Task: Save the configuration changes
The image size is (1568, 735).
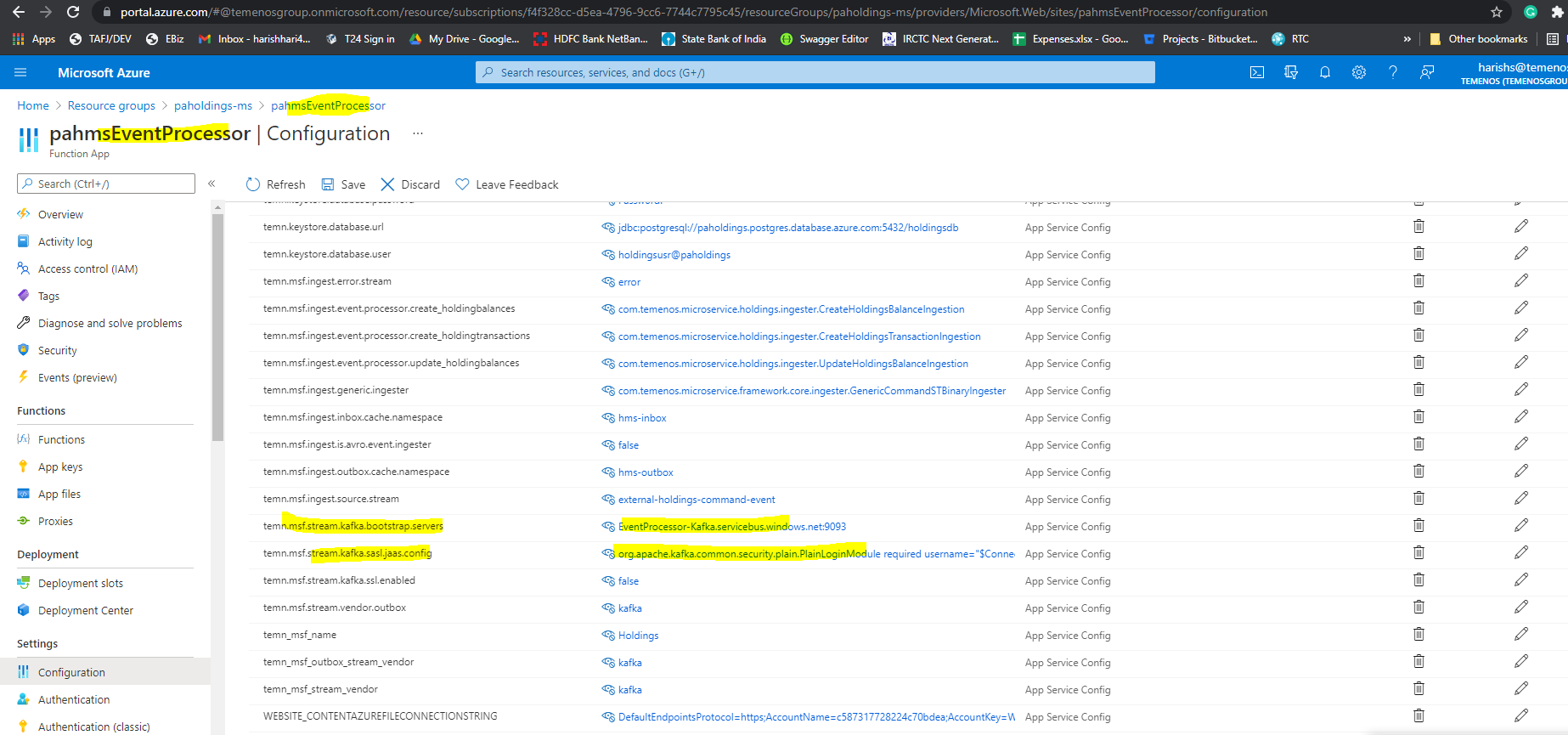Action: pyautogui.click(x=344, y=184)
